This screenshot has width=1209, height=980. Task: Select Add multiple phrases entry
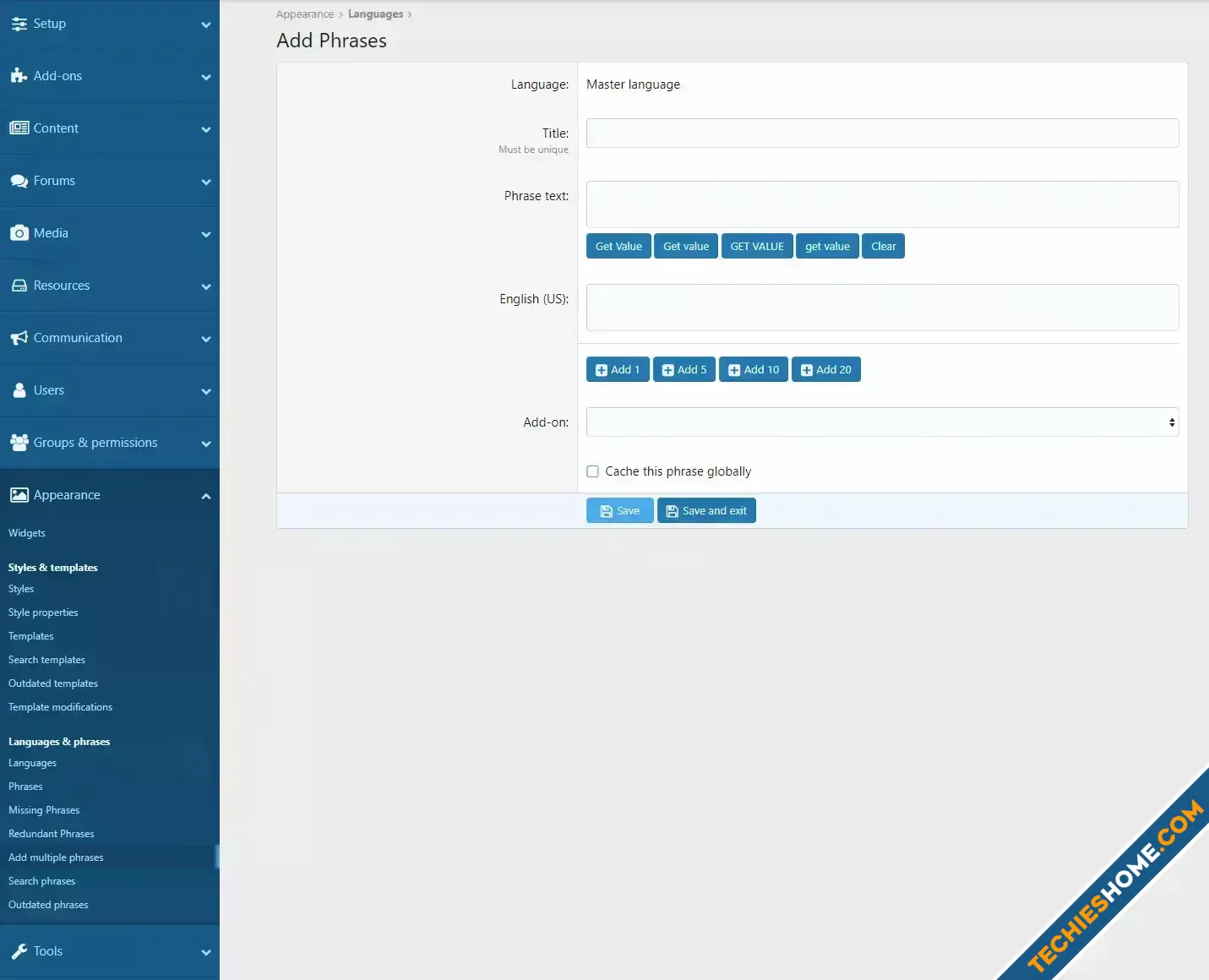coord(56,857)
